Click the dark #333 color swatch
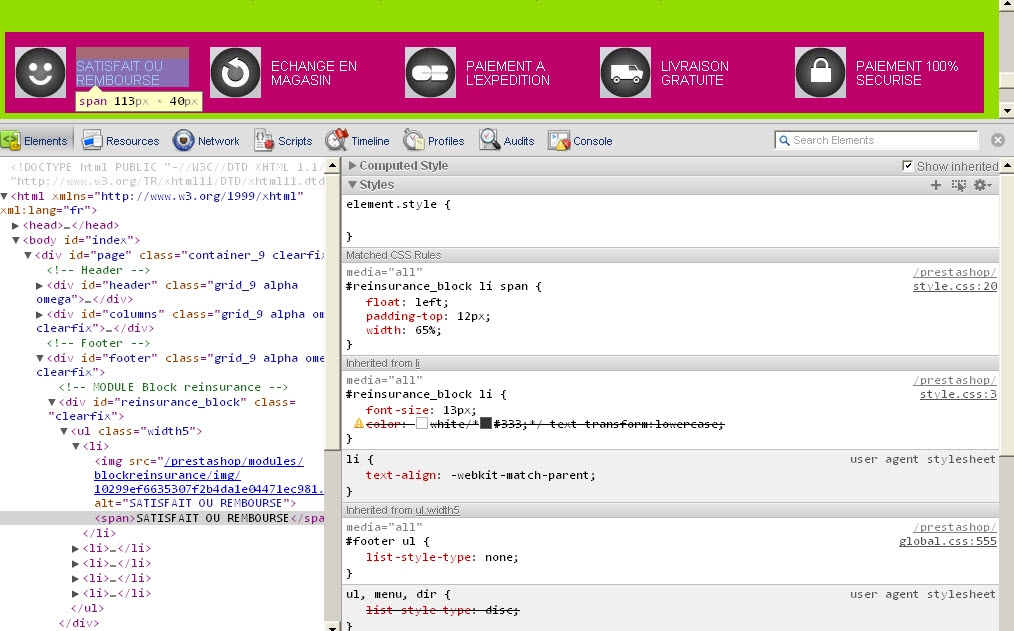Viewport: 1014px width, 631px height. (x=485, y=424)
